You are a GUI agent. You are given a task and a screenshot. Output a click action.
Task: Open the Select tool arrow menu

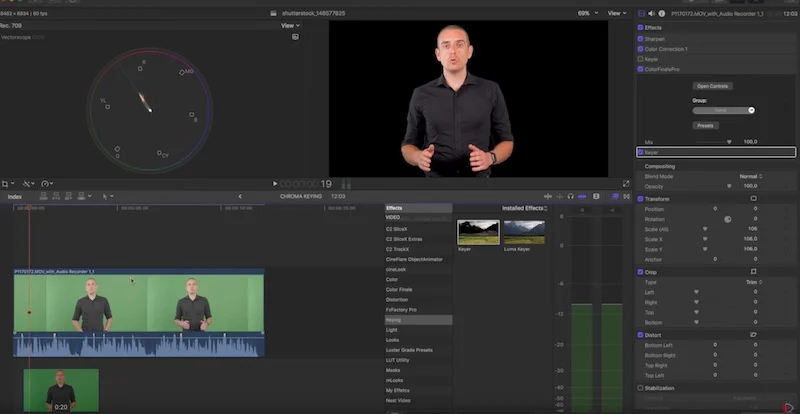[108, 197]
